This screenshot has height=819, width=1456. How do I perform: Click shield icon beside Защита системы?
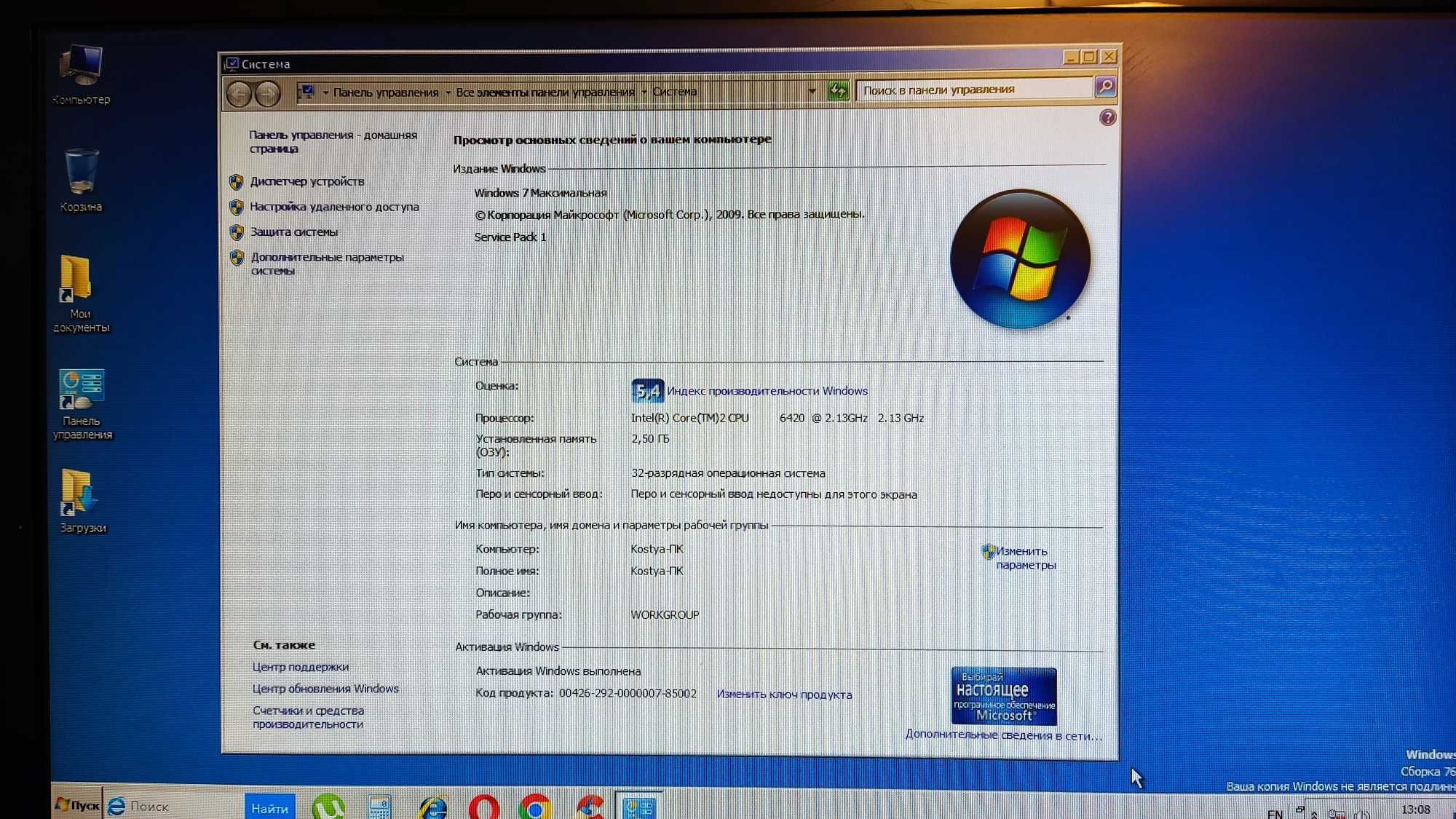(x=236, y=232)
